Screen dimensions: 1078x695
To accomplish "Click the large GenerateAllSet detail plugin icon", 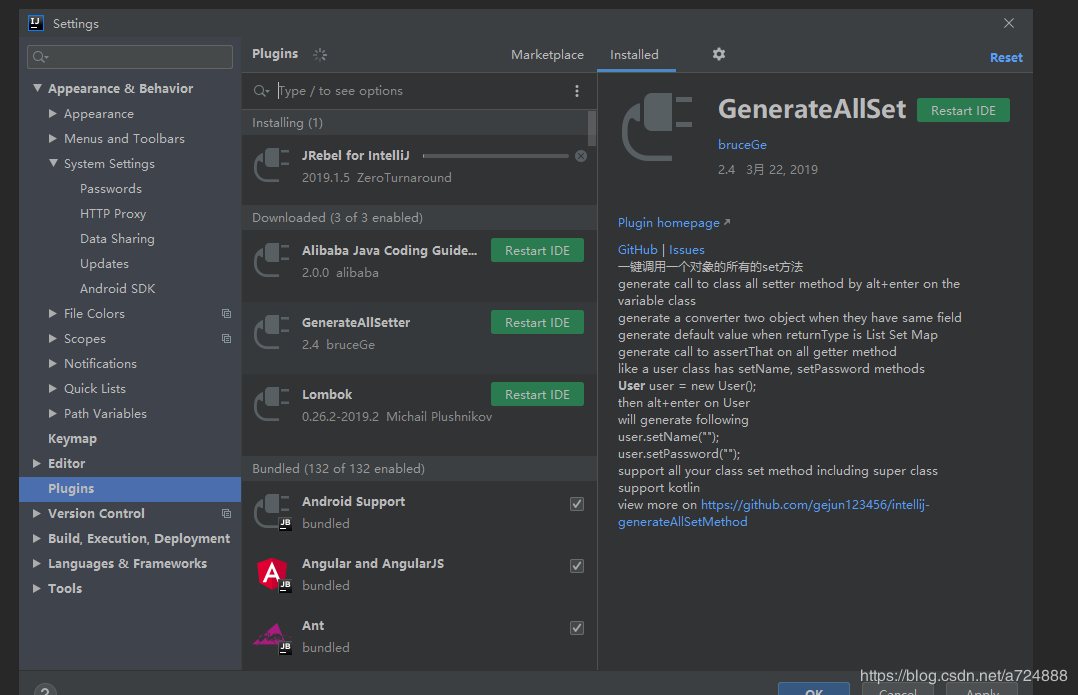I will pyautogui.click(x=657, y=127).
